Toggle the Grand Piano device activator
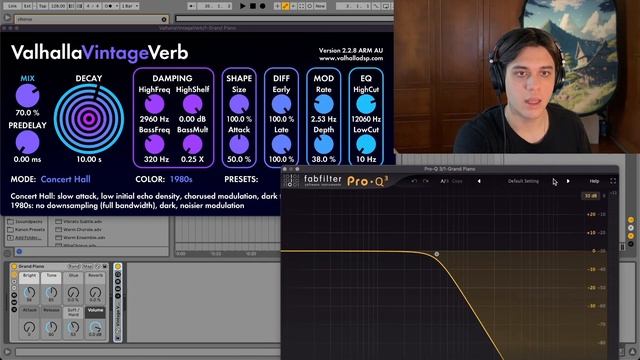The width and height of the screenshot is (640, 360). tap(14, 266)
